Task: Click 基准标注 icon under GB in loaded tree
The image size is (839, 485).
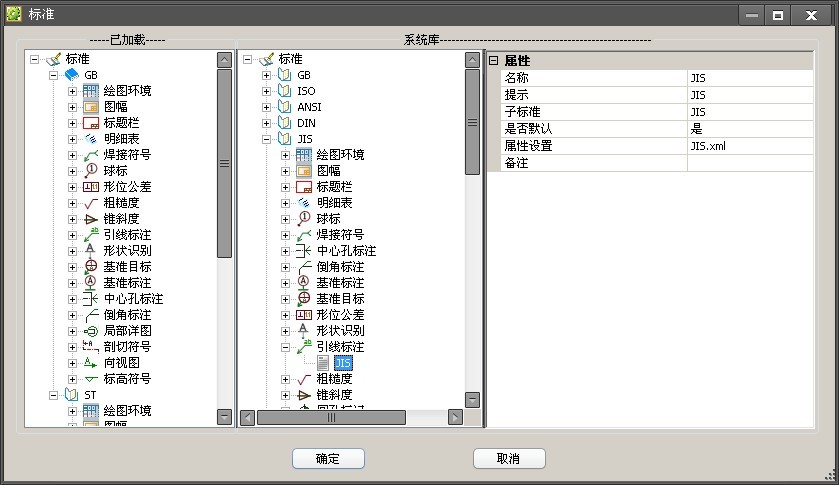Action: tap(90, 283)
